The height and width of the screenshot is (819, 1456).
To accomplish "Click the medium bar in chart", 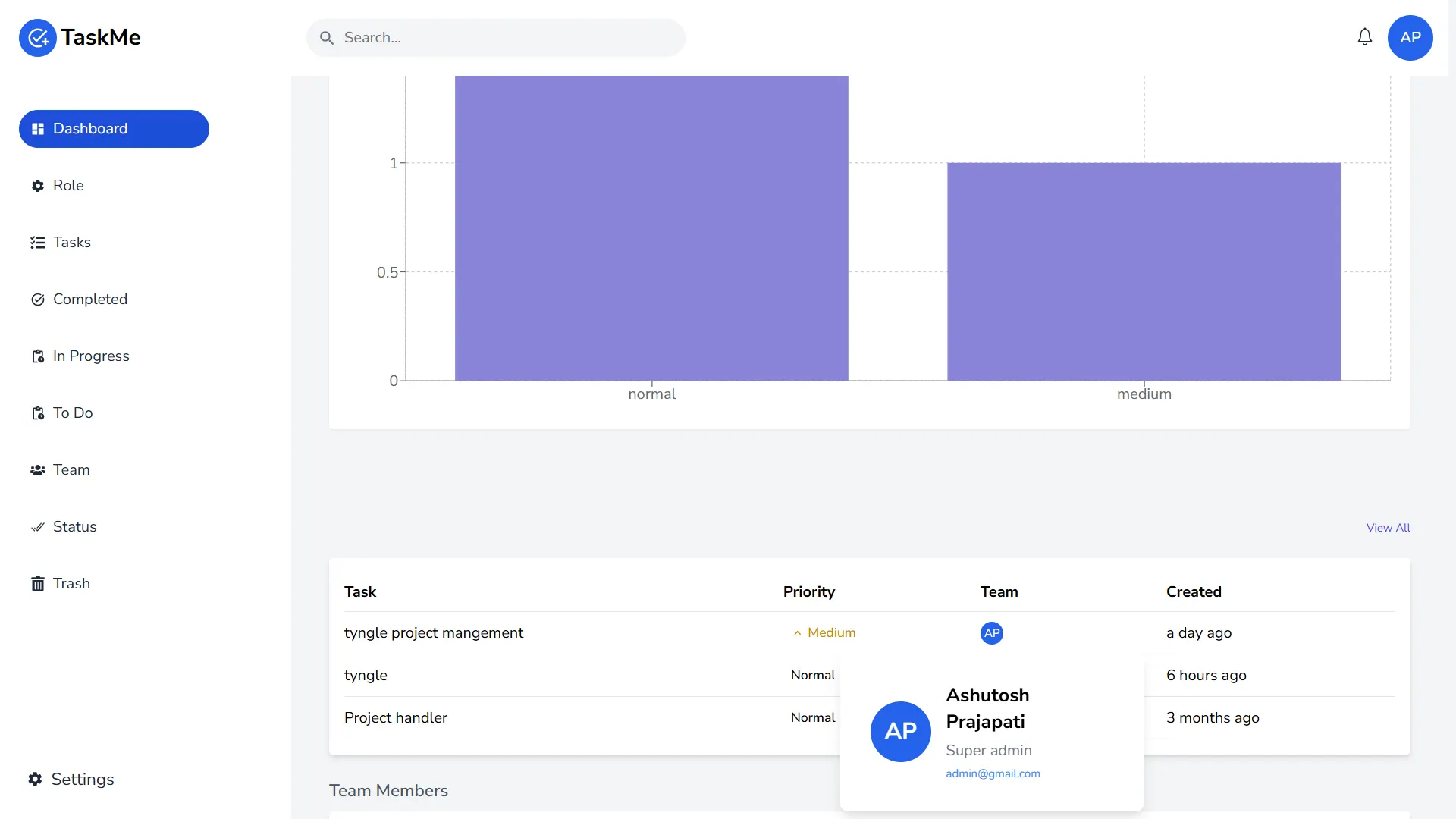I will pos(1144,271).
